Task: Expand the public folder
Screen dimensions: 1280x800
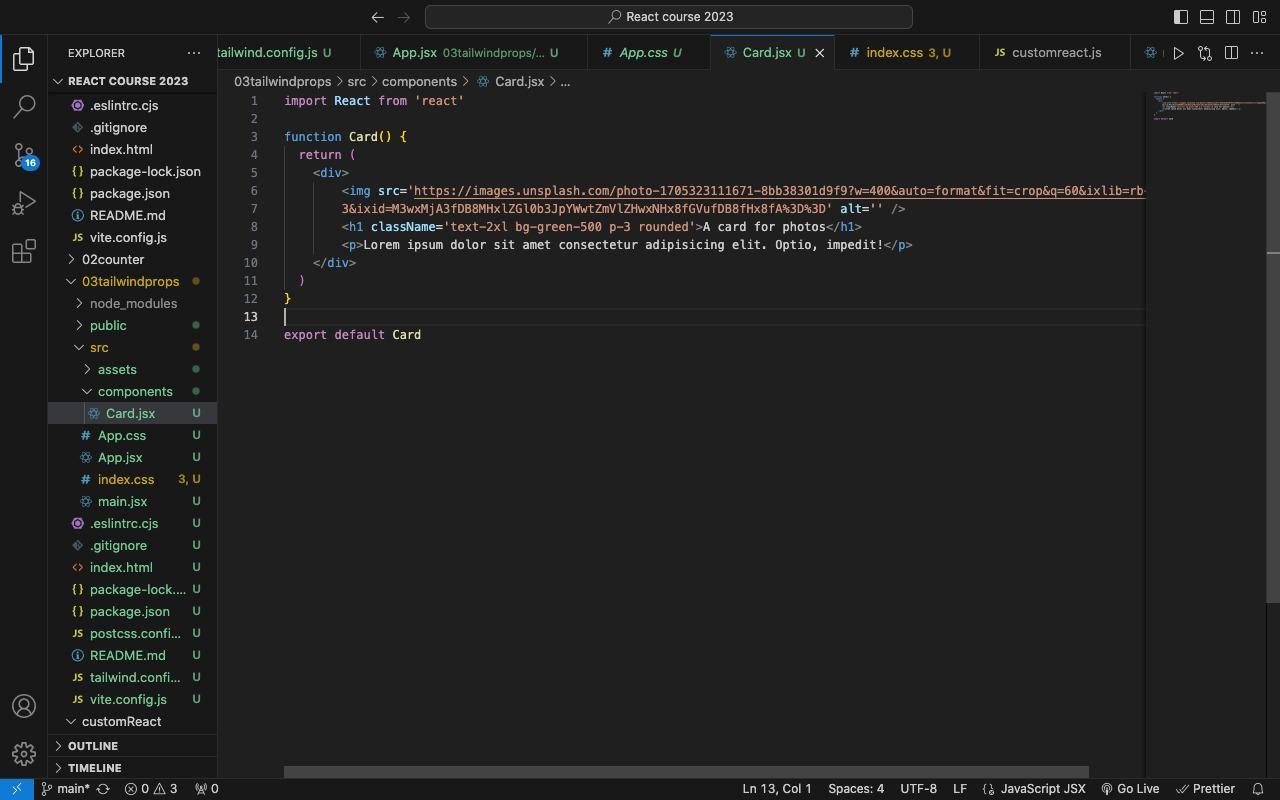Action: pyautogui.click(x=133, y=325)
